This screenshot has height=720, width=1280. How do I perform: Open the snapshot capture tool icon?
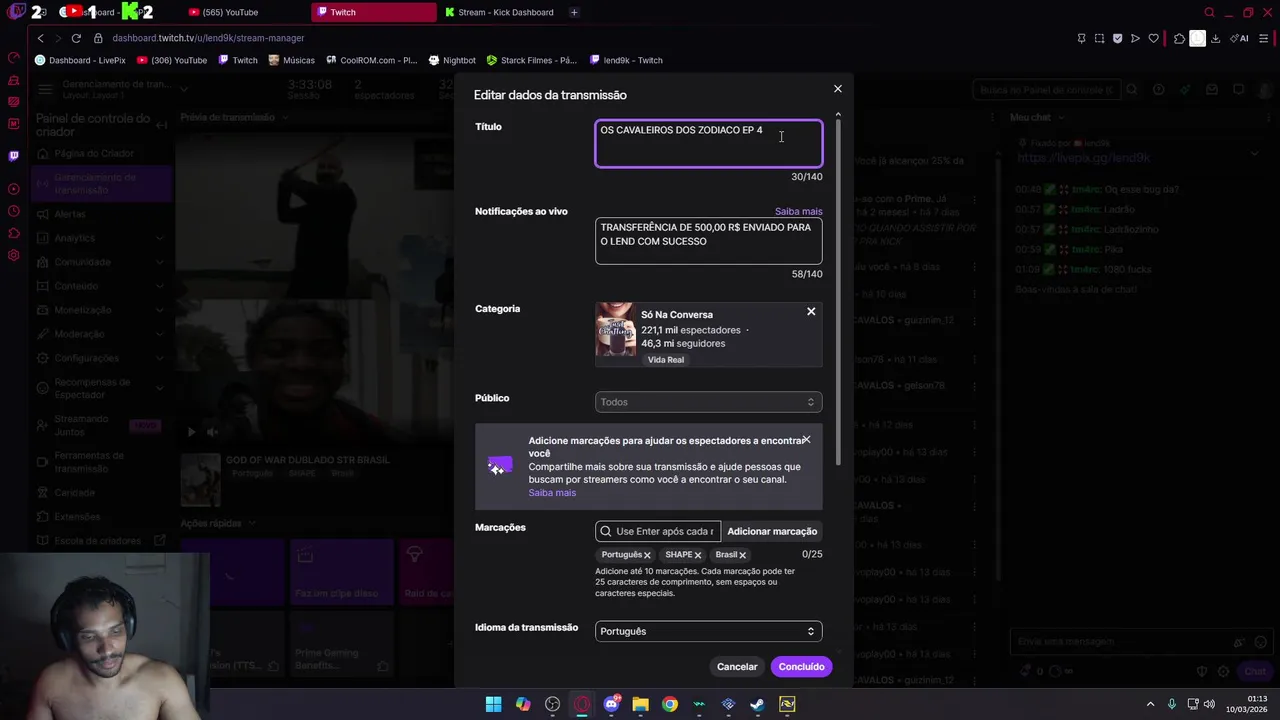[1099, 38]
